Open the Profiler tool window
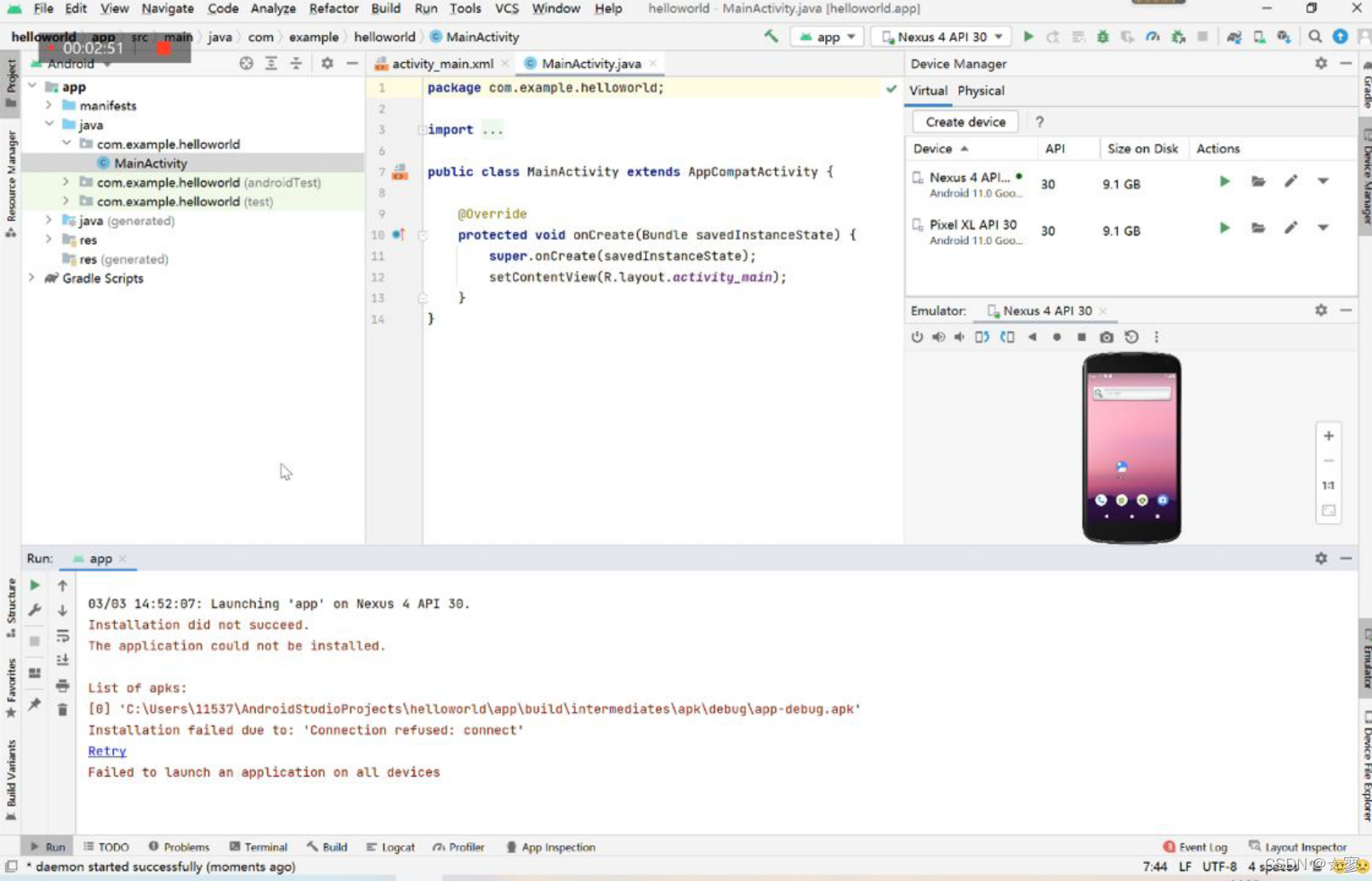 [x=458, y=847]
